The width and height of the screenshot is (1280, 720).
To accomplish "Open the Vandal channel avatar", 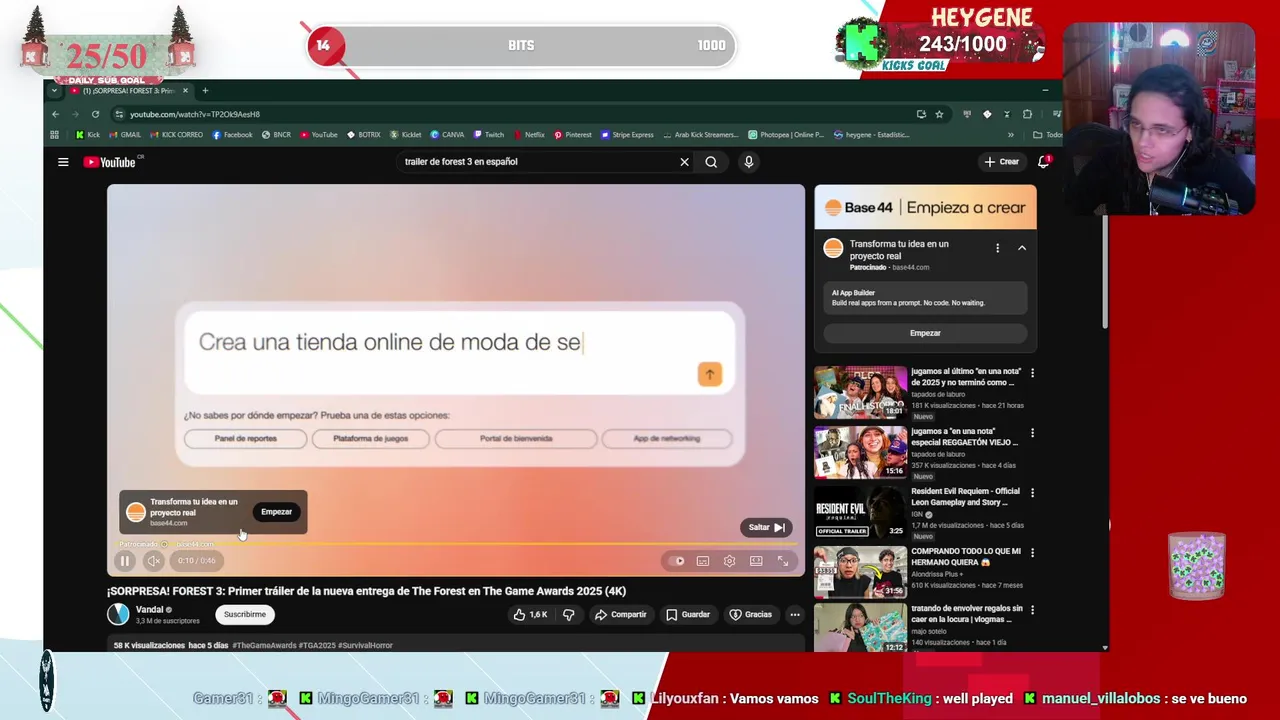I will point(119,614).
